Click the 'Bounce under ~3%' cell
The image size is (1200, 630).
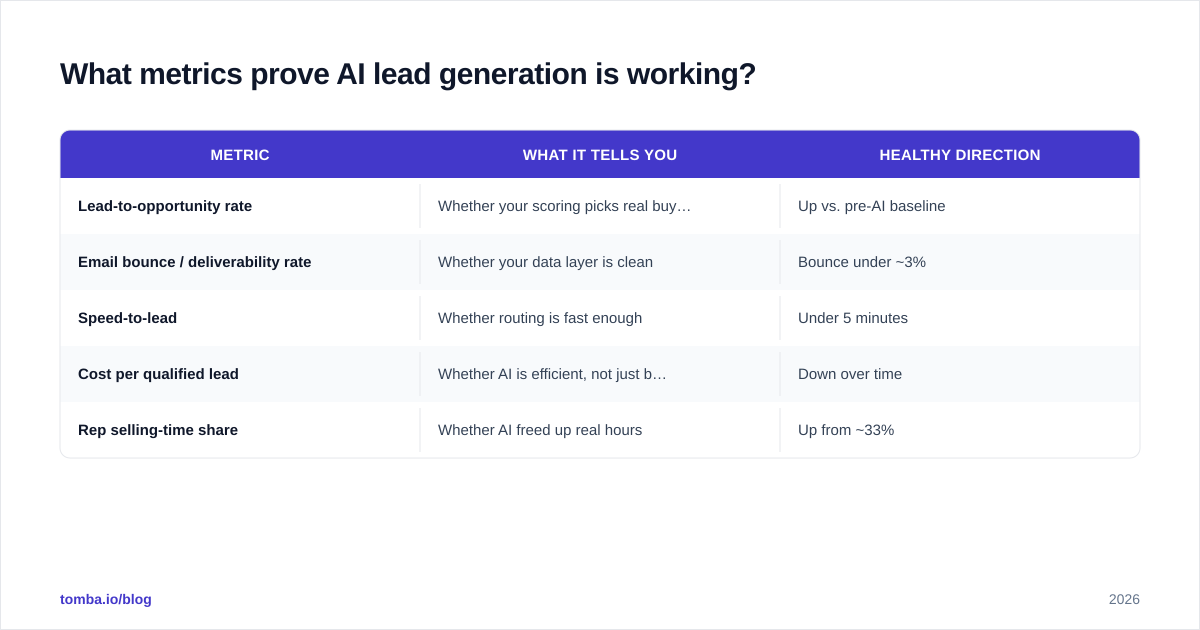tap(960, 262)
